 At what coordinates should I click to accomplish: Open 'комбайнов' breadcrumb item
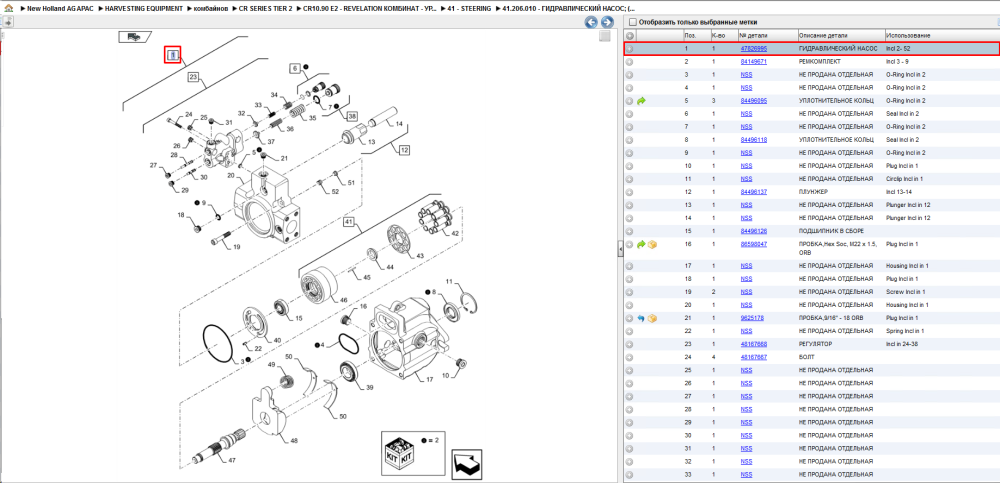(x=211, y=10)
